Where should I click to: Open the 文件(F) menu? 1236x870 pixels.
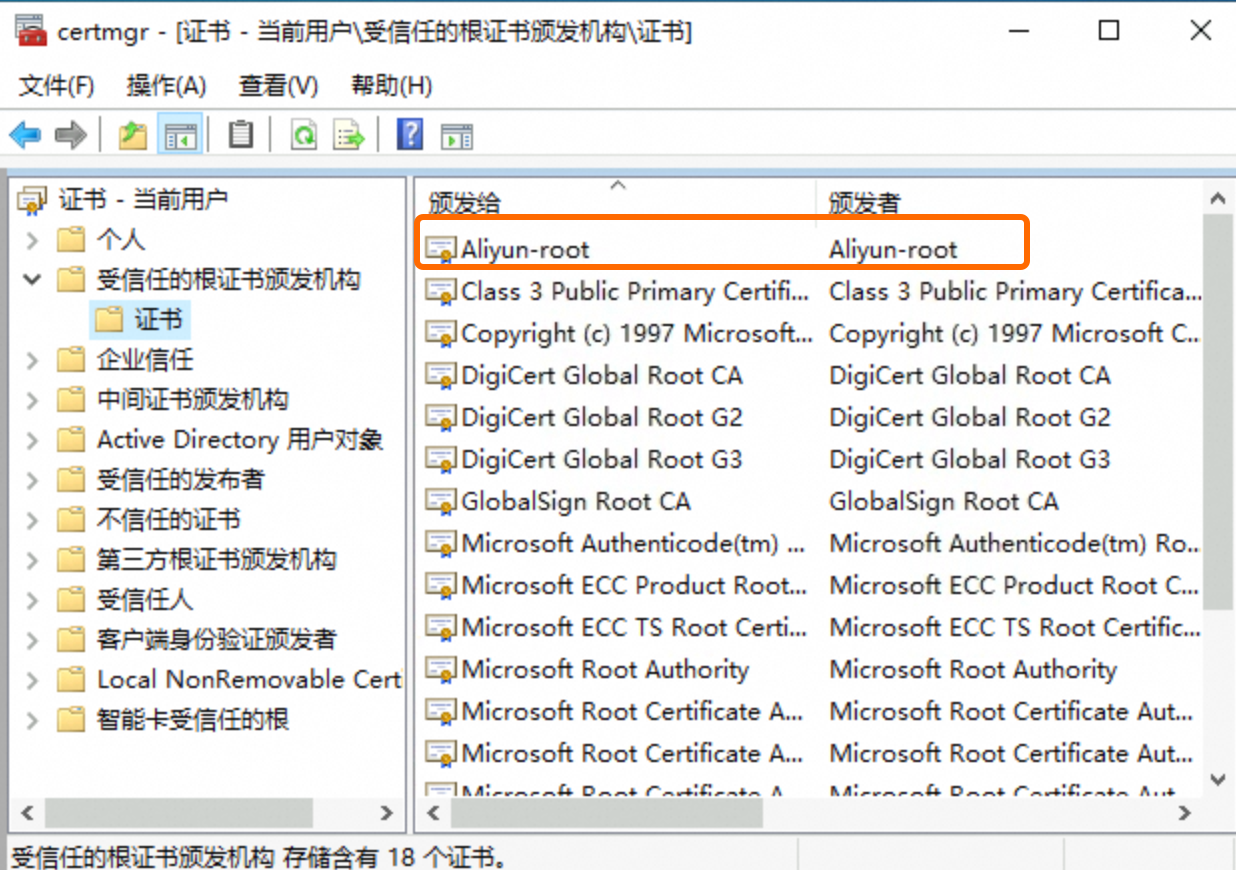(x=57, y=86)
